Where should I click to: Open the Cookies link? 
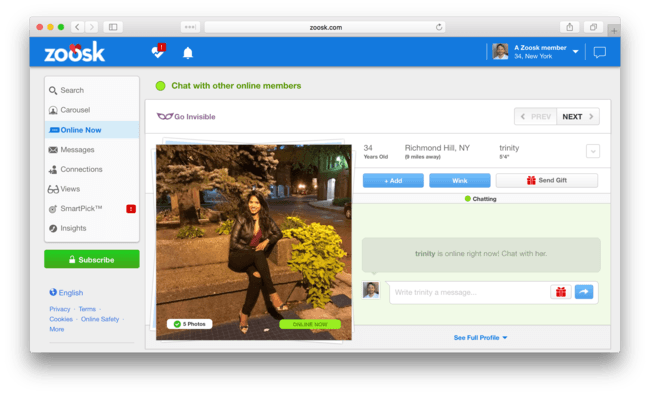(61, 319)
